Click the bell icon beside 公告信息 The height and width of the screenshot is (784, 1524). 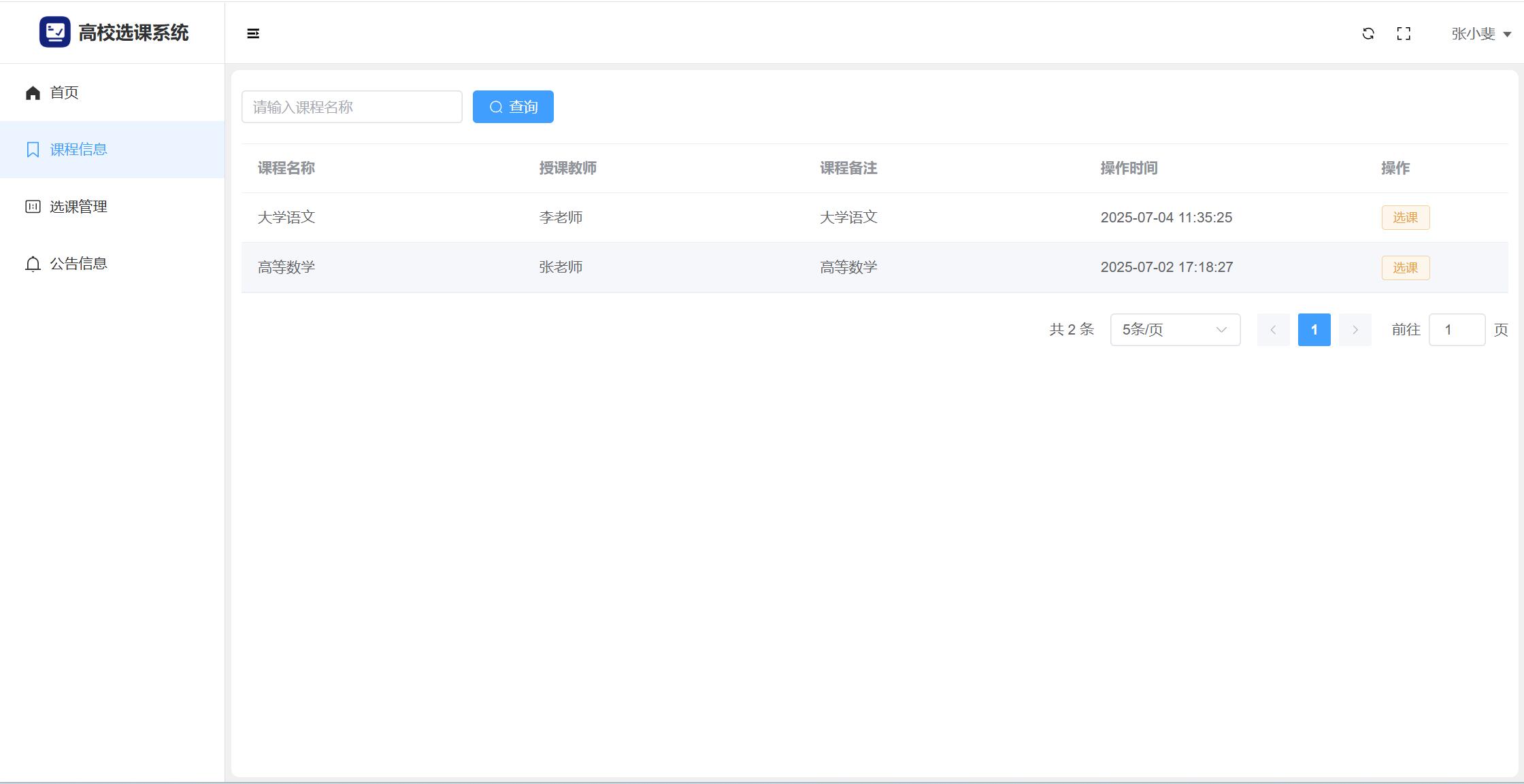[x=33, y=264]
